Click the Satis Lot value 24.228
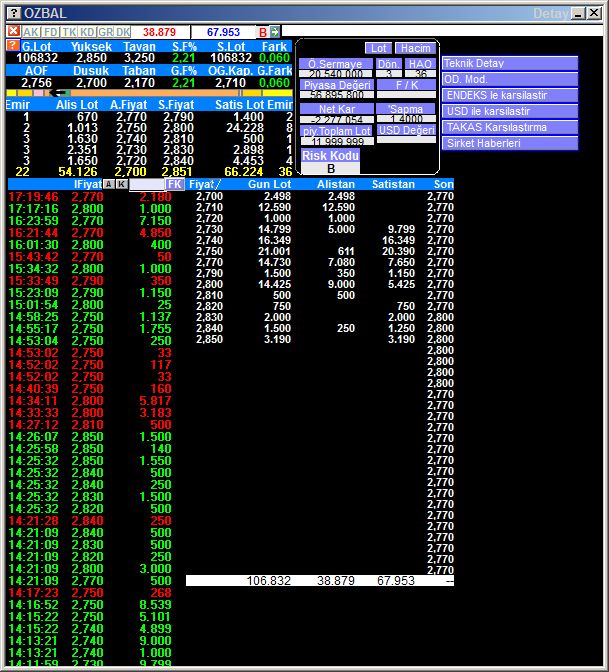The height and width of the screenshot is (672, 609). [x=245, y=128]
